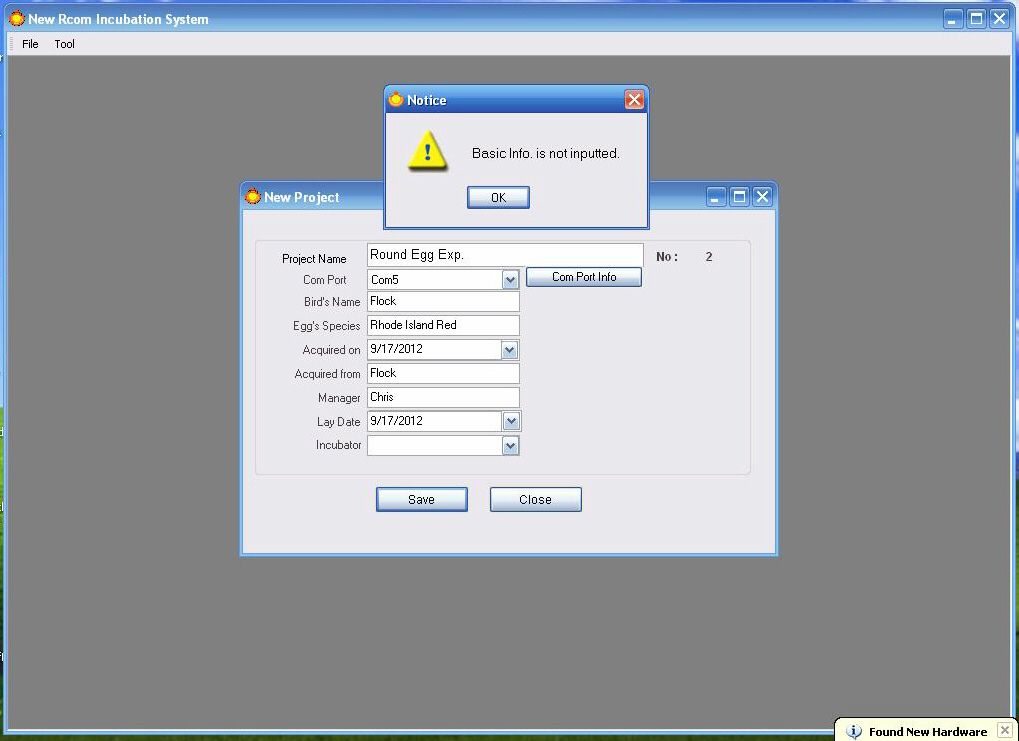
Task: Open the File menu
Action: (30, 44)
